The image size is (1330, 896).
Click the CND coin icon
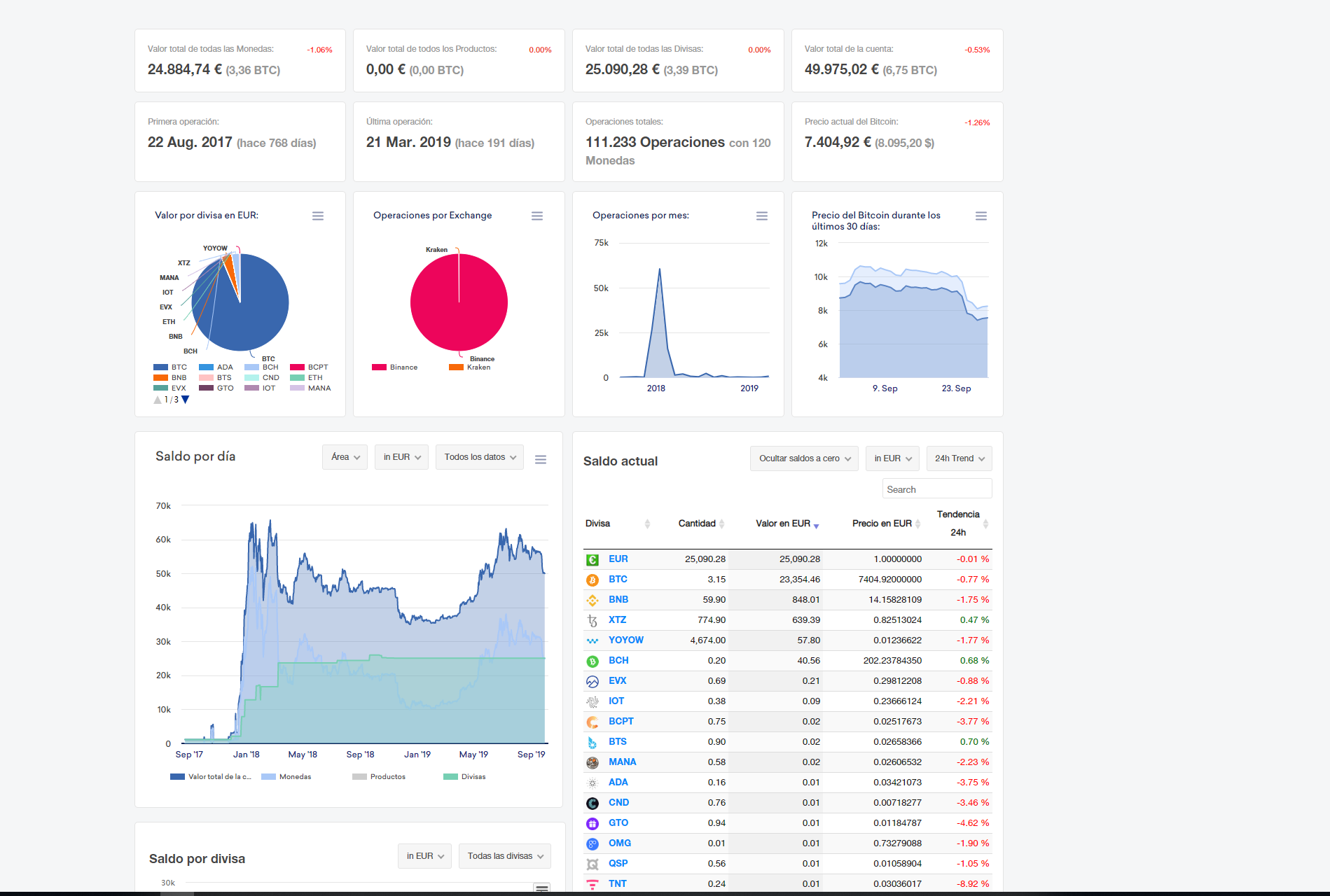593,803
